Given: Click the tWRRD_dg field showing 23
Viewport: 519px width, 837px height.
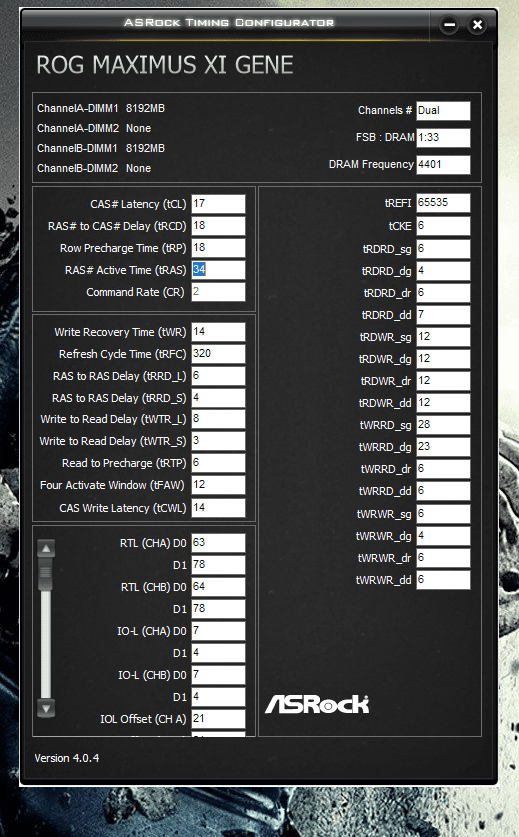Looking at the screenshot, I should click(x=443, y=447).
